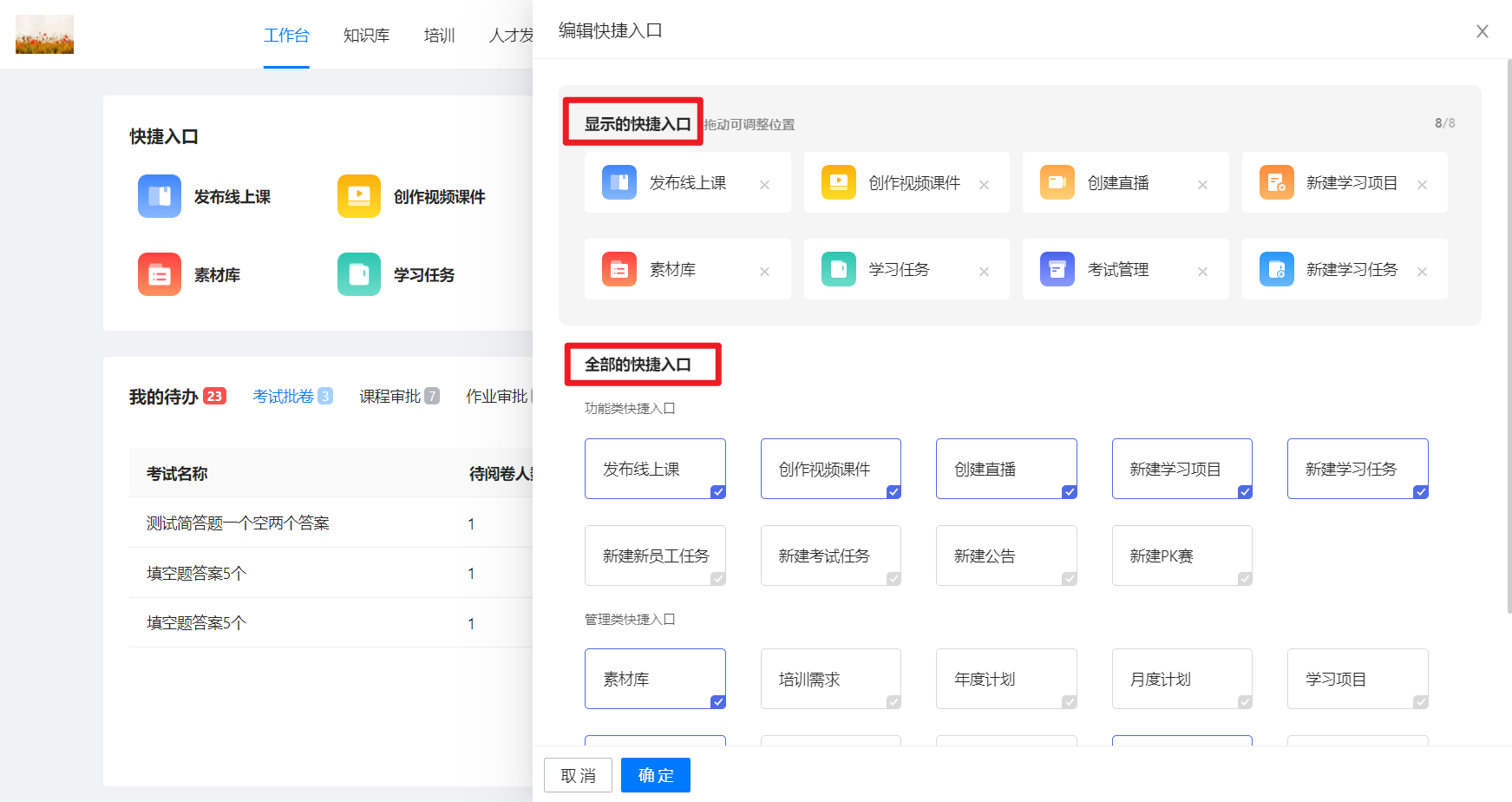Uncheck the 发布线上课 shortcut option

(655, 469)
